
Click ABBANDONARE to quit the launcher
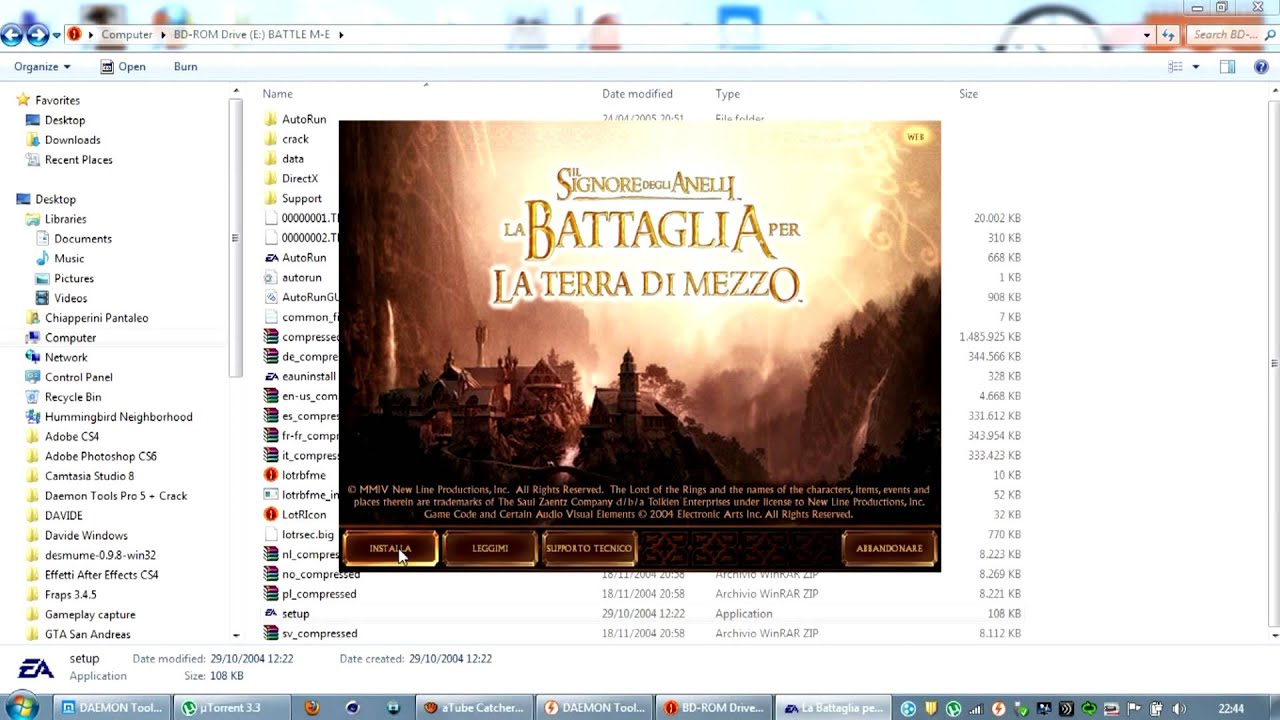[x=889, y=548]
